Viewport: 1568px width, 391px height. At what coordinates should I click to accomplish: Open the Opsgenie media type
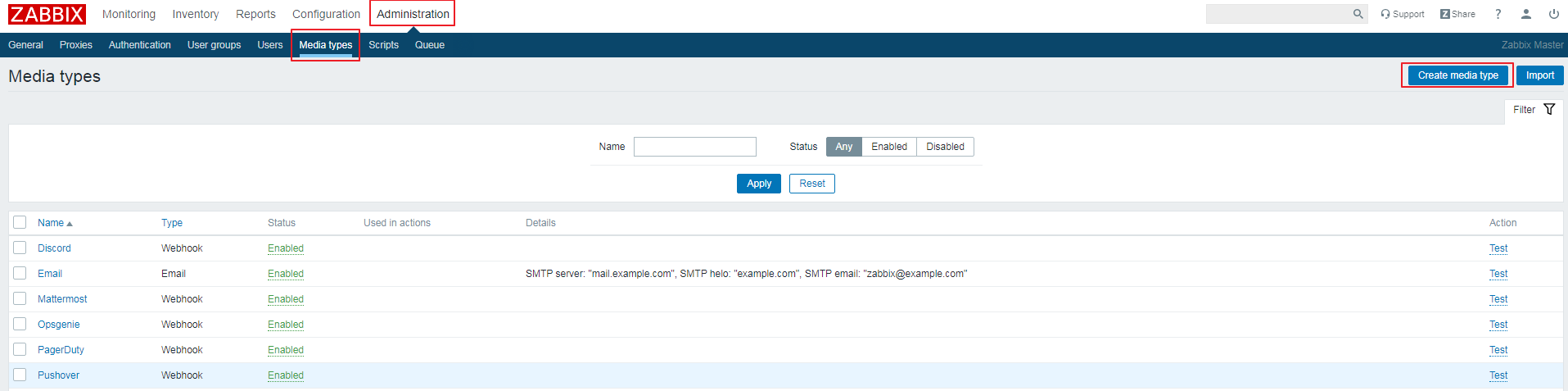[x=59, y=325]
